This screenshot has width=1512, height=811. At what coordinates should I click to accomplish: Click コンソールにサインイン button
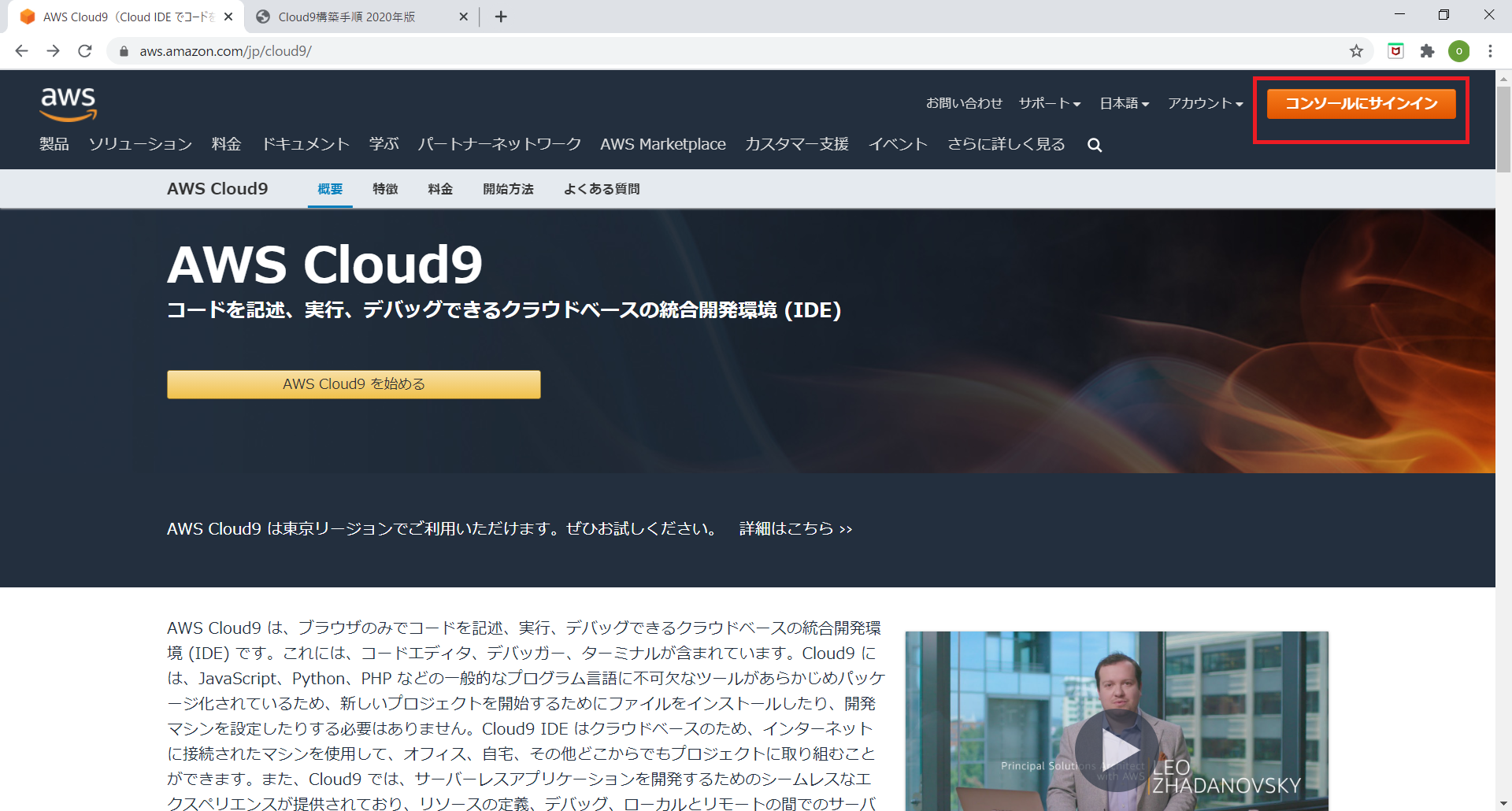coord(1361,103)
